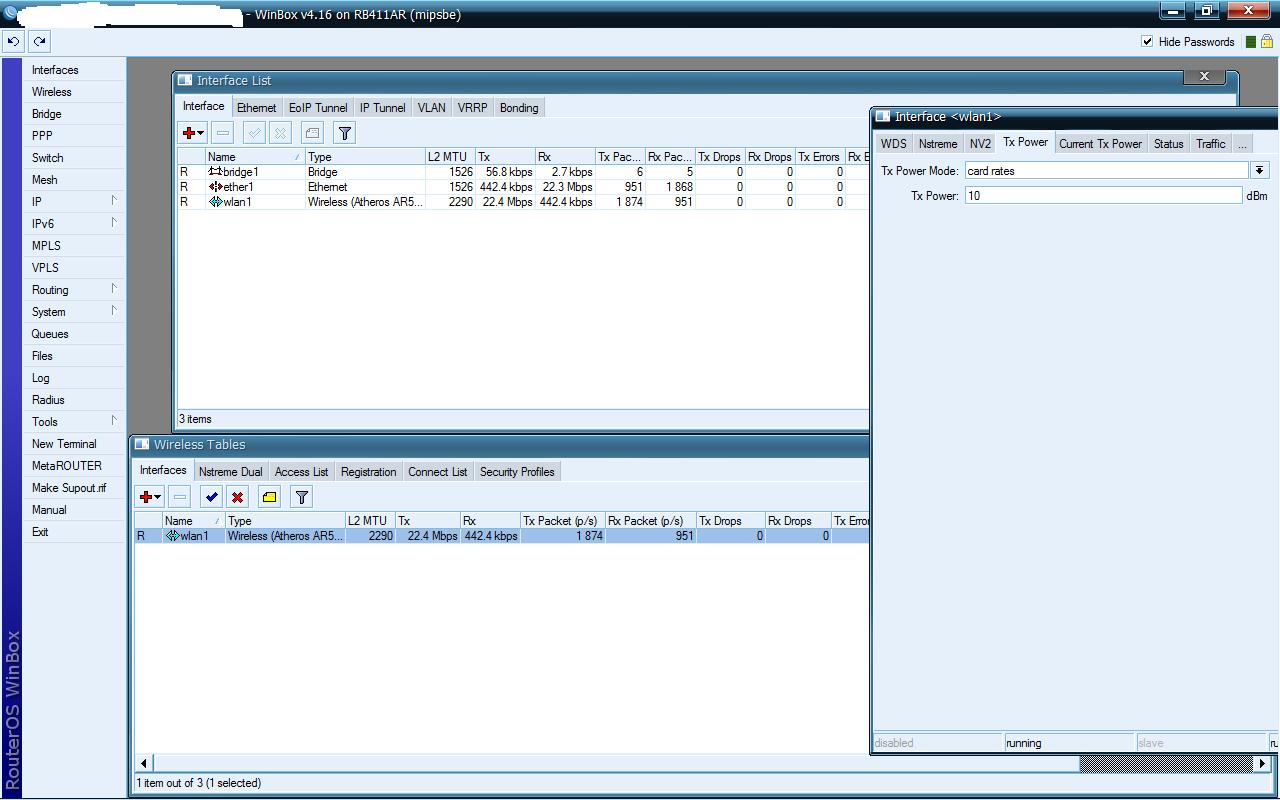Click Exit in the sidebar menu
1280x800 pixels.
click(x=40, y=532)
